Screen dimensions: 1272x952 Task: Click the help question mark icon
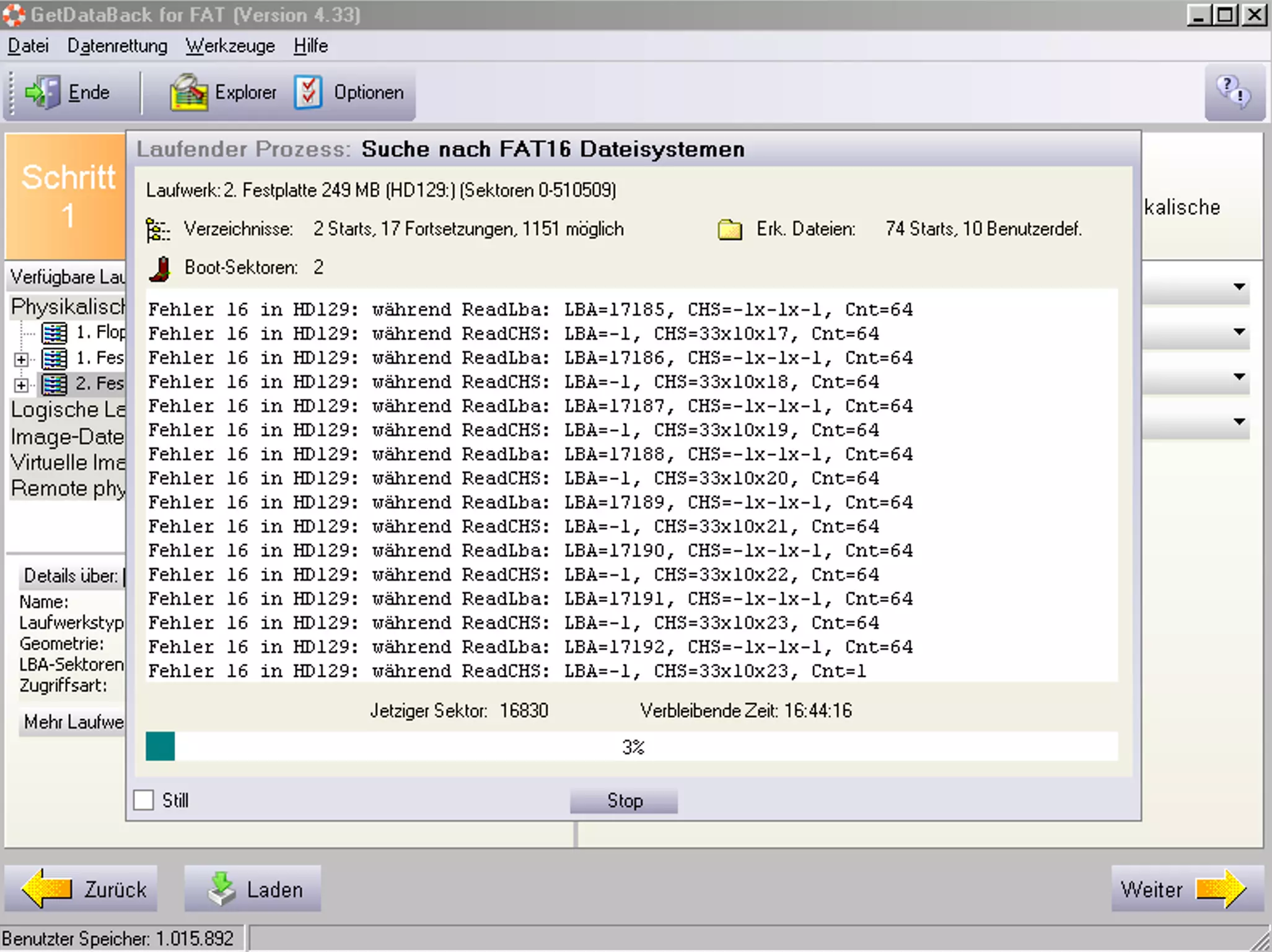tap(1234, 92)
